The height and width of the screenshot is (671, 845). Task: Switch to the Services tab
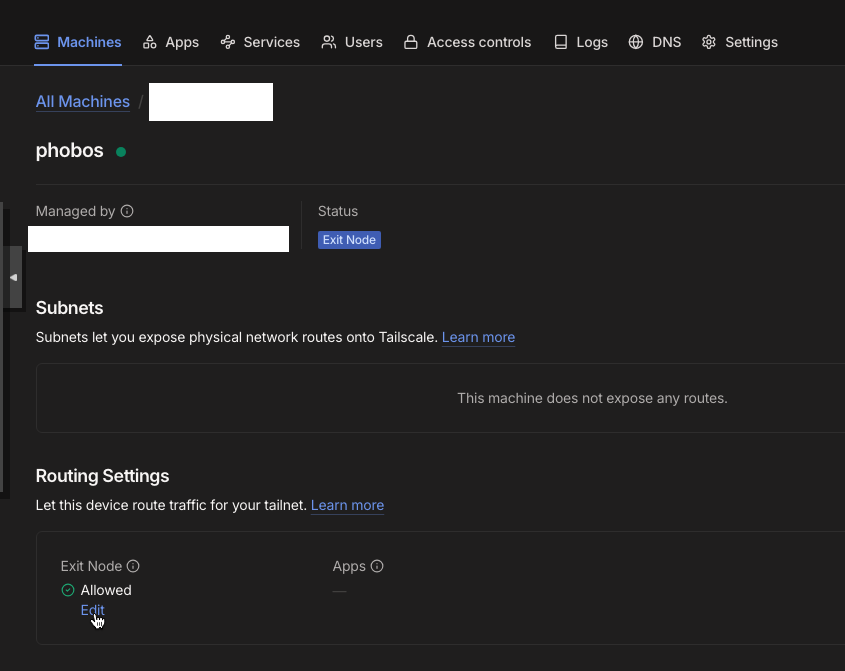[260, 42]
